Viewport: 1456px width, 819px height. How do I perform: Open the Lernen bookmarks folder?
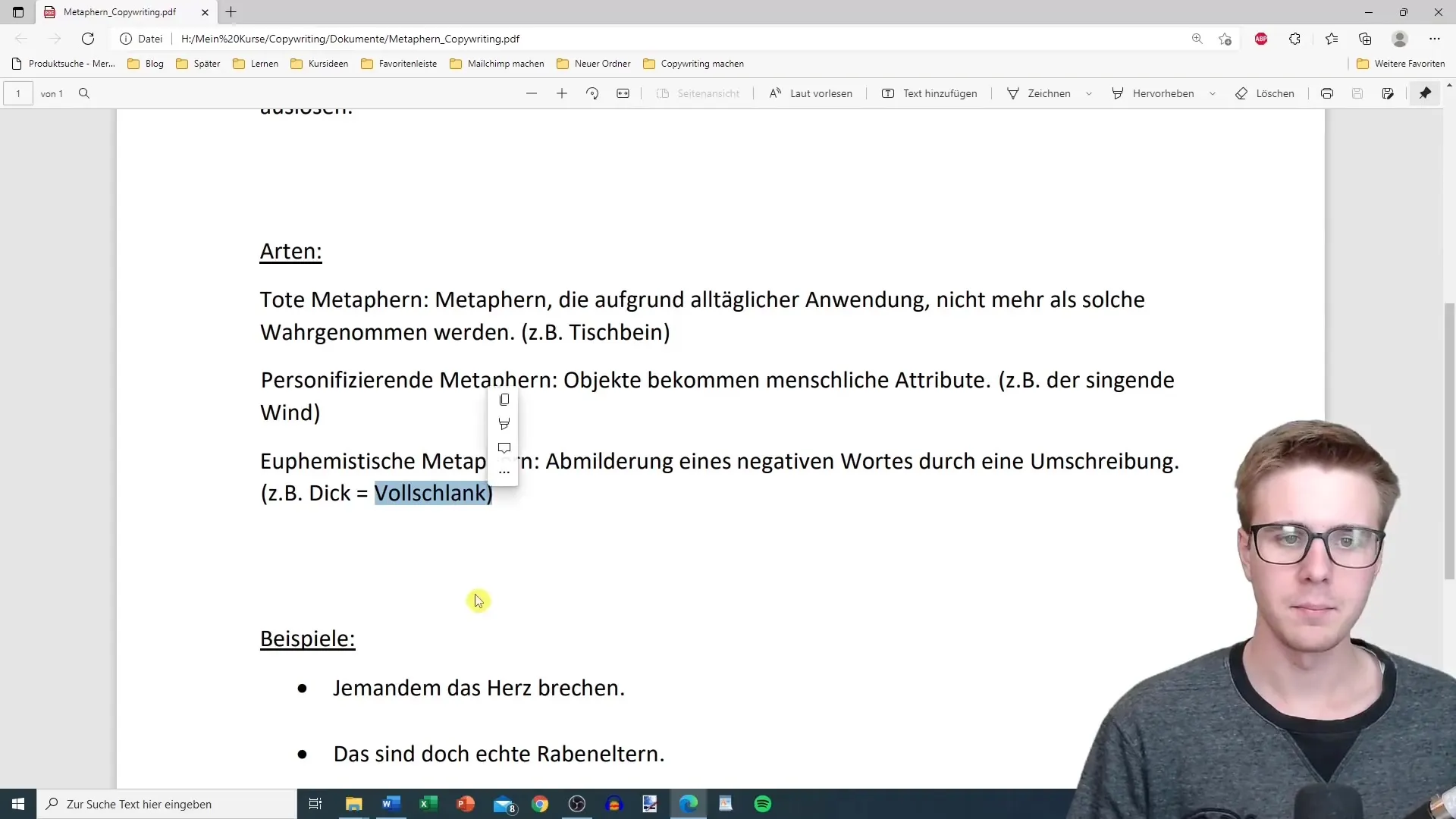click(x=256, y=64)
